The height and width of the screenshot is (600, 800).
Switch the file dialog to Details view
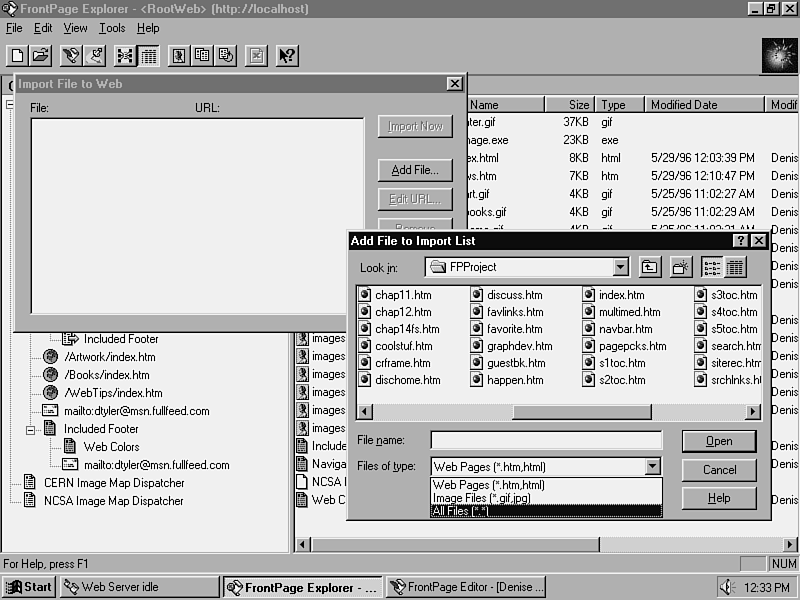pyautogui.click(x=736, y=267)
